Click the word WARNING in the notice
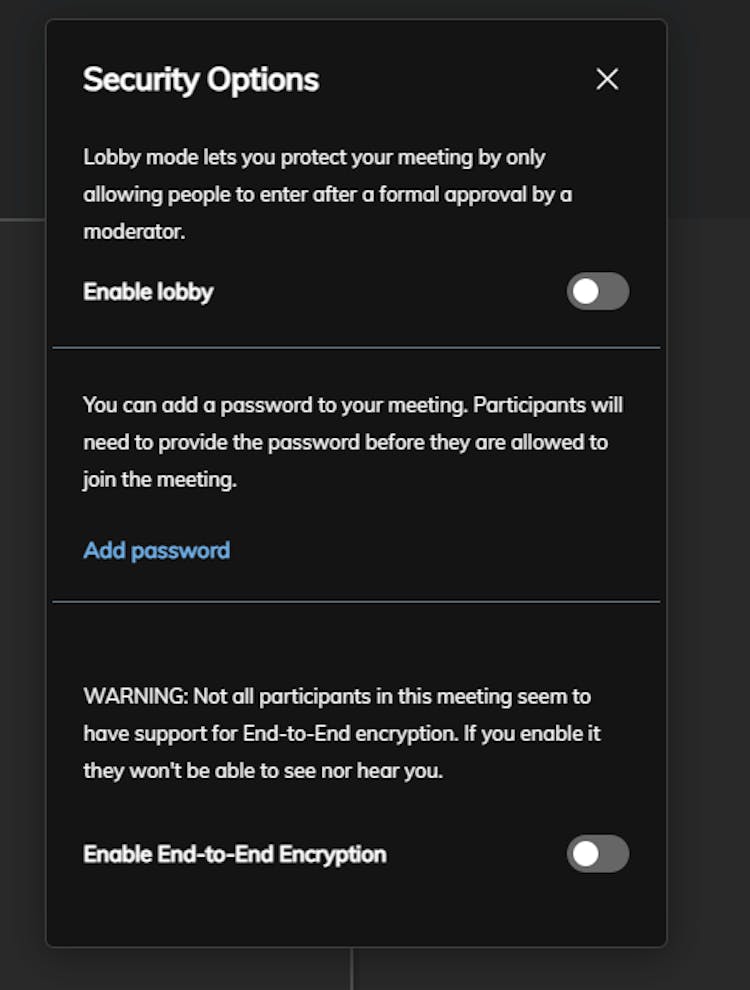 click(x=134, y=696)
